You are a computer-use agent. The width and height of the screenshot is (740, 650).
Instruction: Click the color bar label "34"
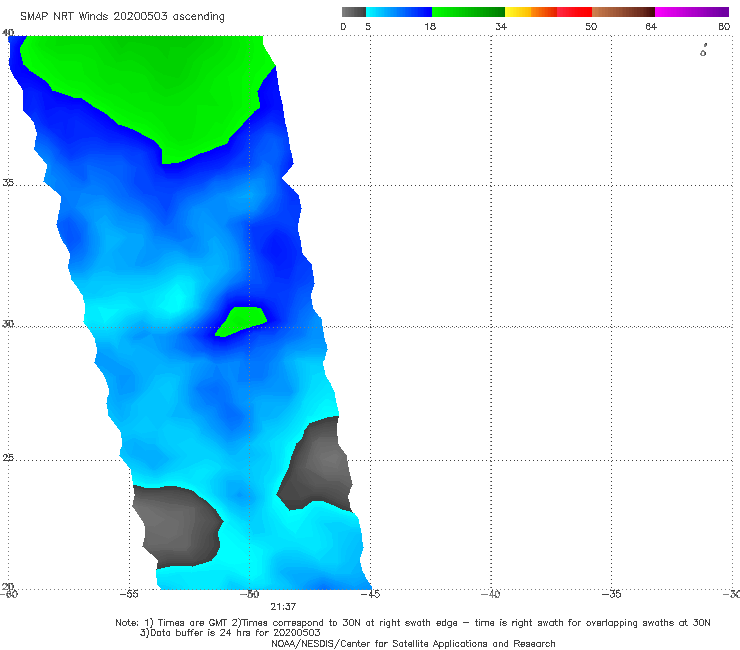click(x=501, y=27)
